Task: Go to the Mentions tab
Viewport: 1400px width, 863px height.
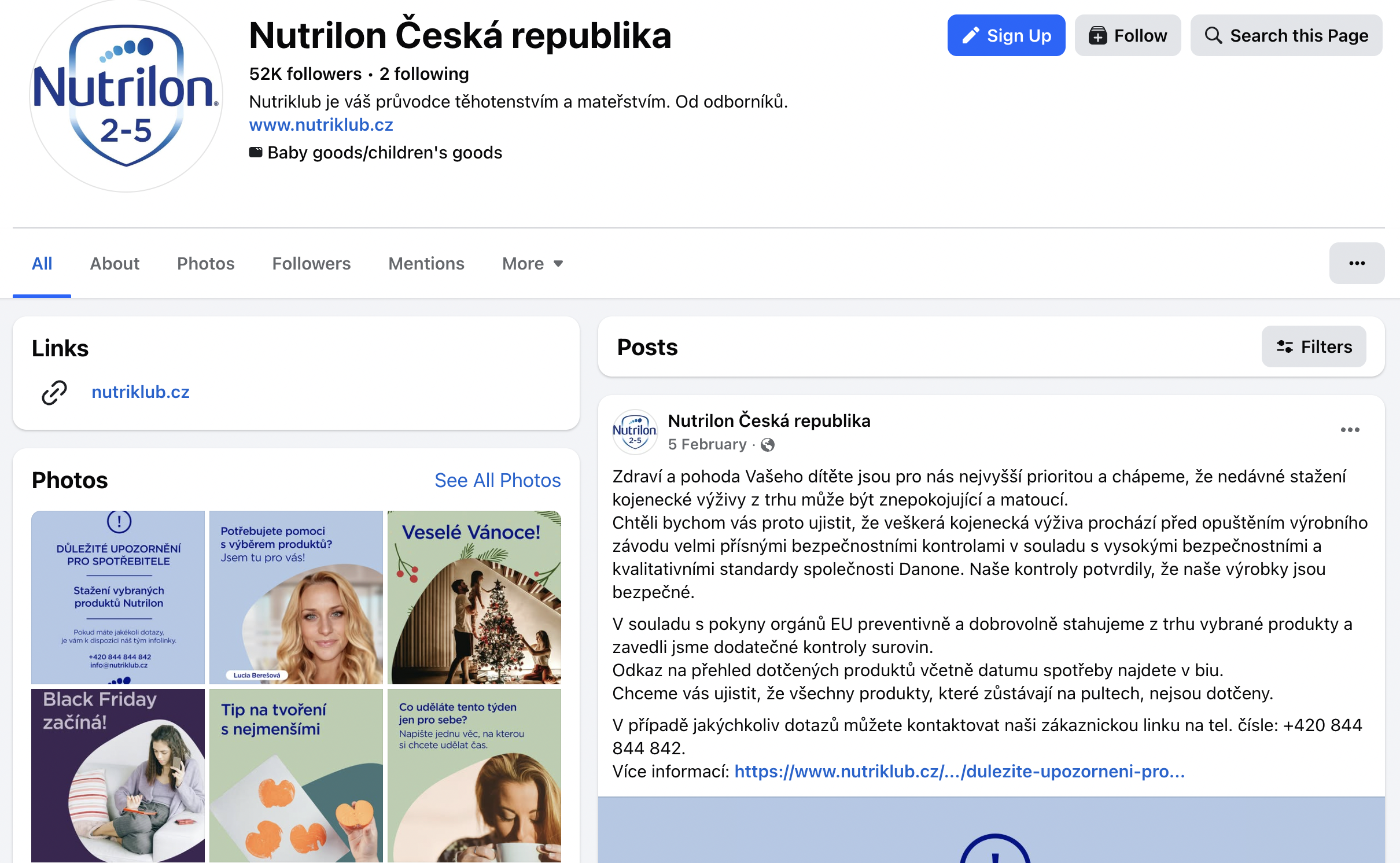Action: [426, 264]
